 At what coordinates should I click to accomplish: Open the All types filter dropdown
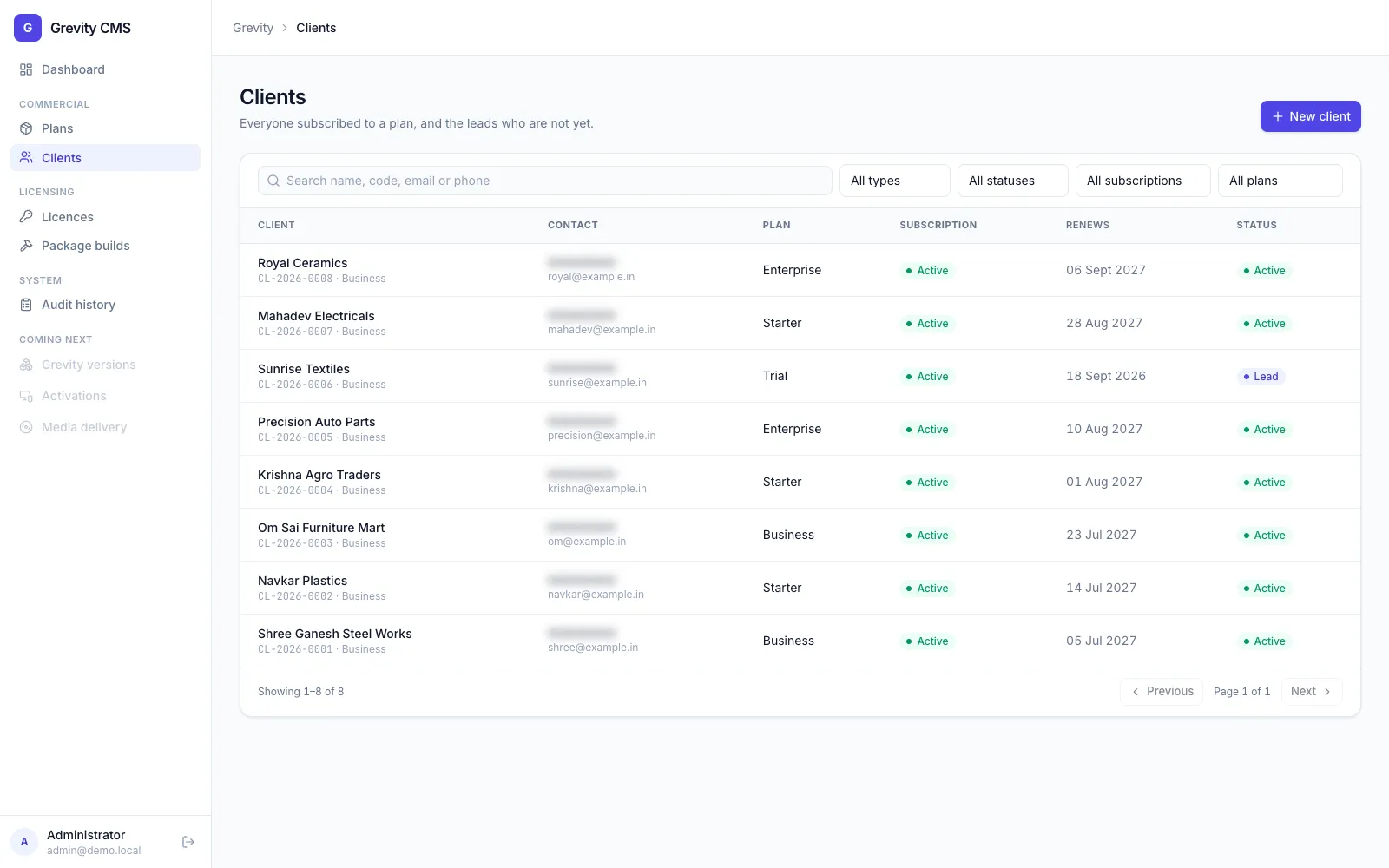pyautogui.click(x=894, y=181)
